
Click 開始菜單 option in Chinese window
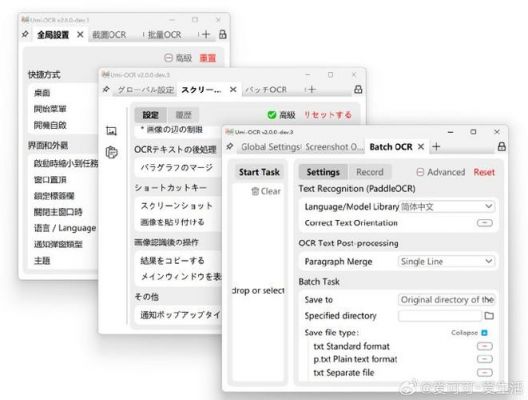pyautogui.click(x=50, y=109)
